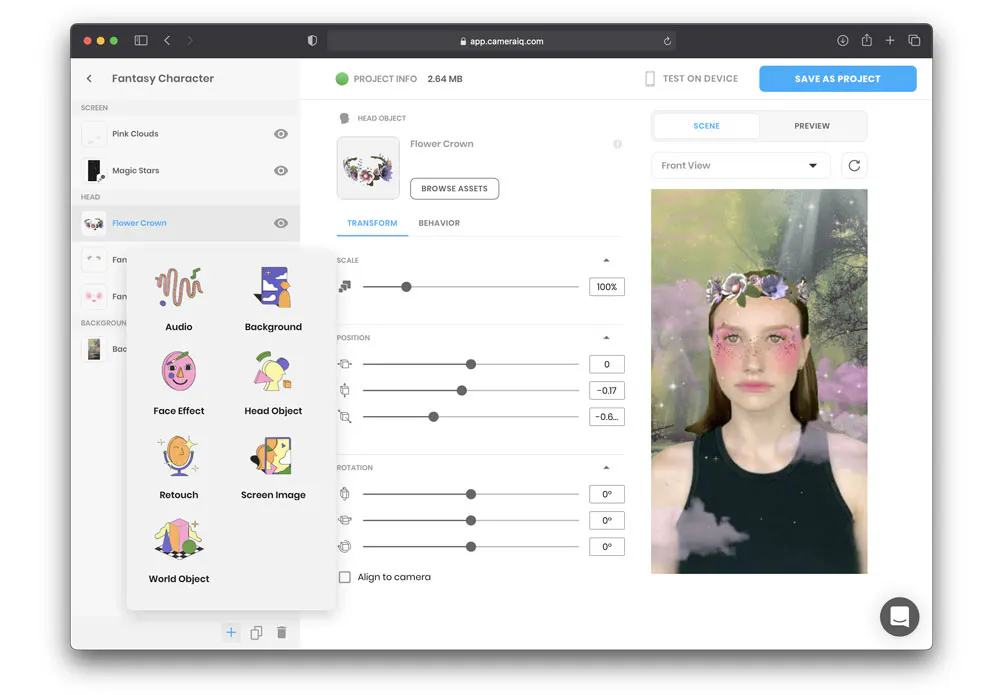Viewport: 1003px width, 695px height.
Task: Click the first position value field 0
Action: tap(606, 364)
